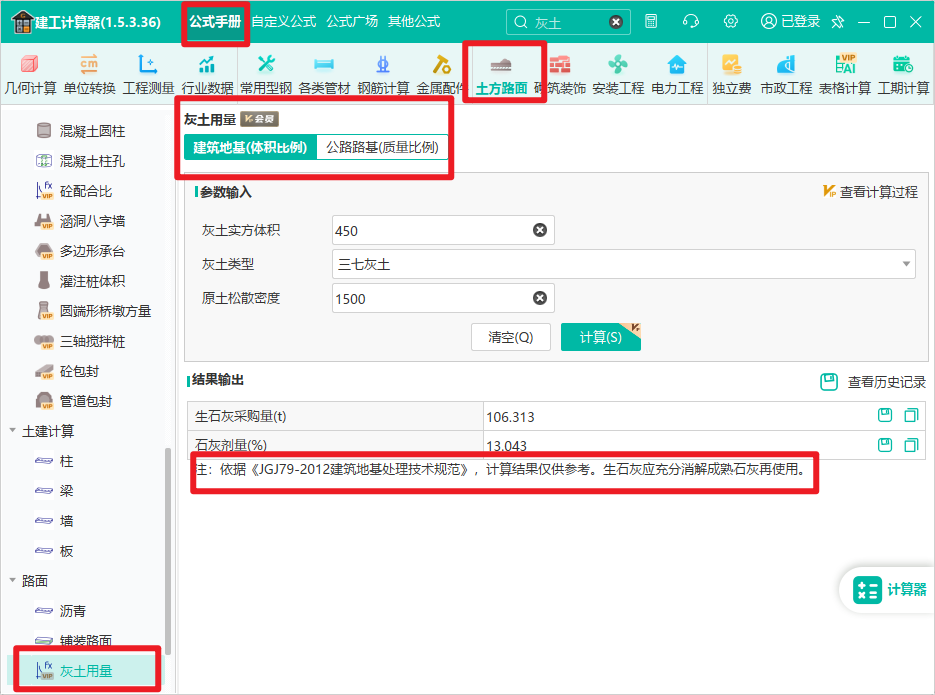This screenshot has height=695, width=935.
Task: Select the 安装工程 installation category
Action: pyautogui.click(x=618, y=75)
